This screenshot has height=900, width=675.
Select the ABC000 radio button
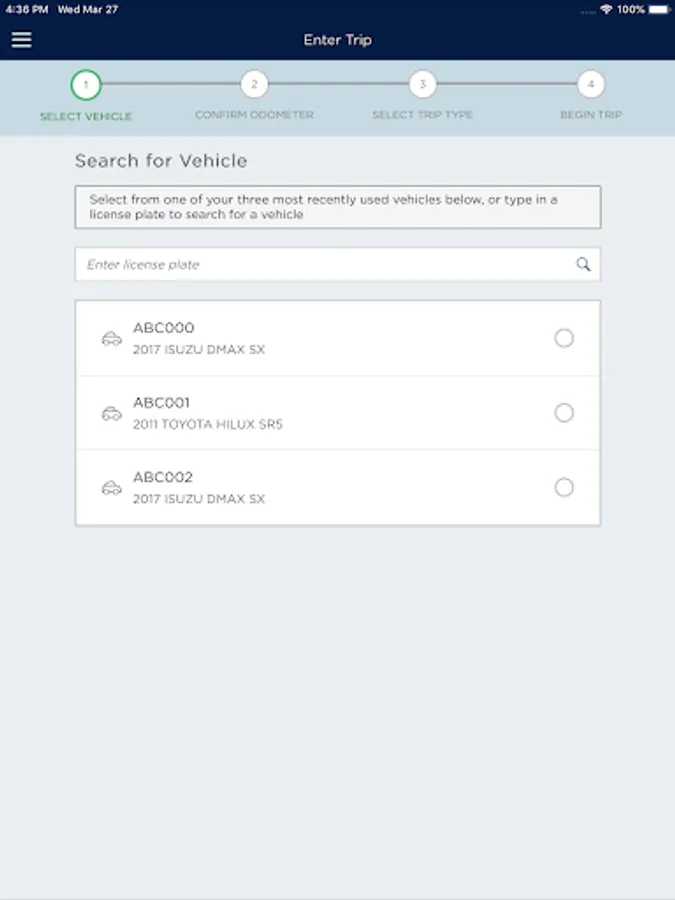tap(564, 338)
